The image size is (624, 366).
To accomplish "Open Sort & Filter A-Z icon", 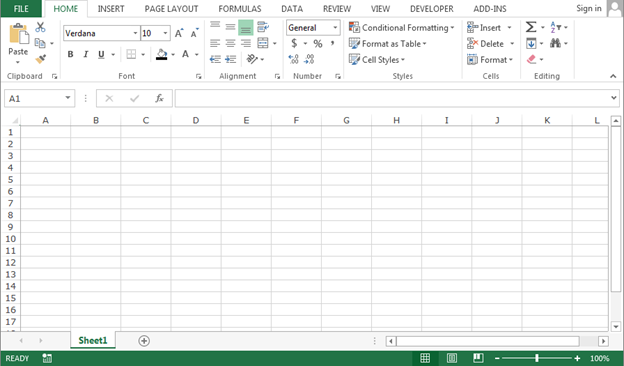I will pyautogui.click(x=556, y=27).
